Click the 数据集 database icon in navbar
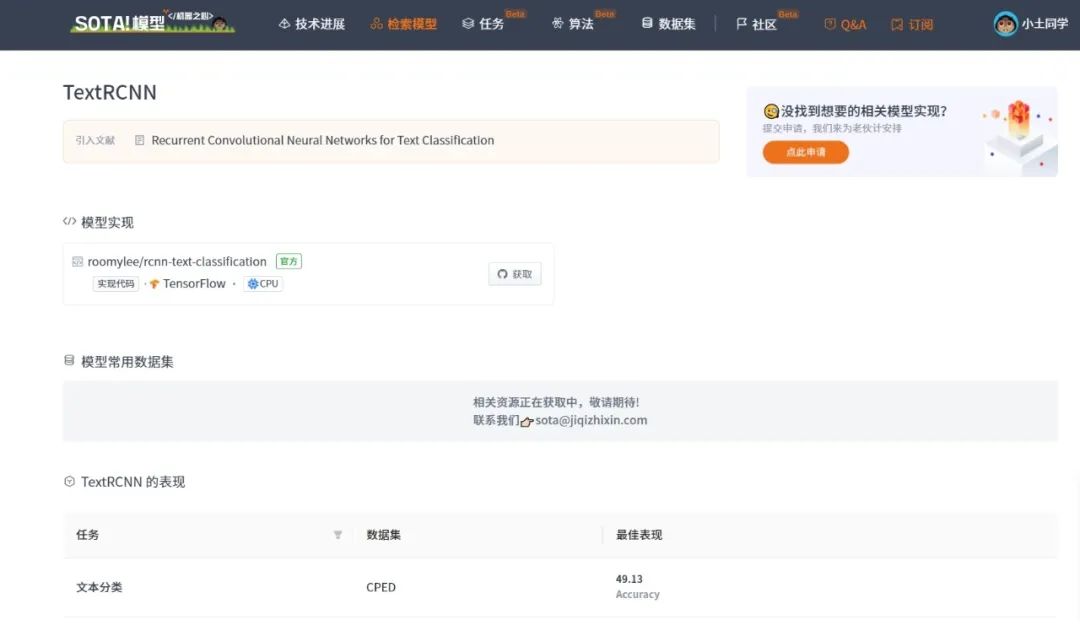Screen dimensions: 1080x636 [645, 23]
